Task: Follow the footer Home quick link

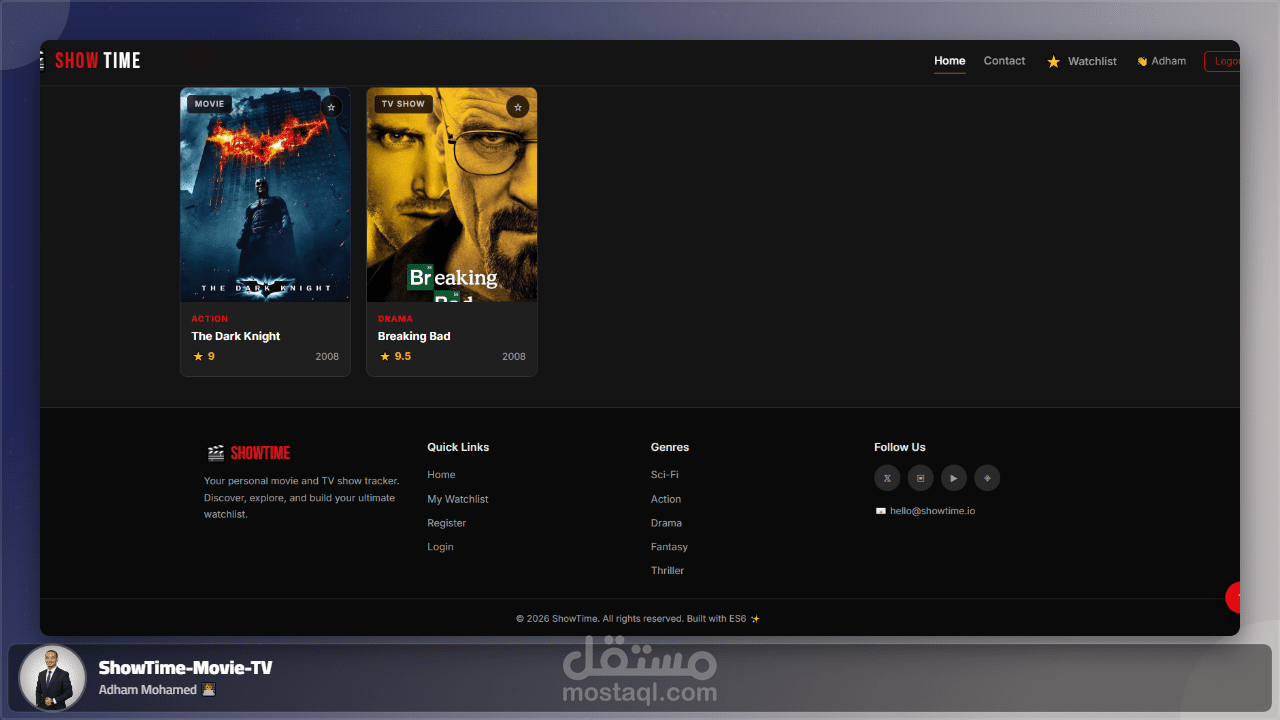Action: tap(441, 475)
